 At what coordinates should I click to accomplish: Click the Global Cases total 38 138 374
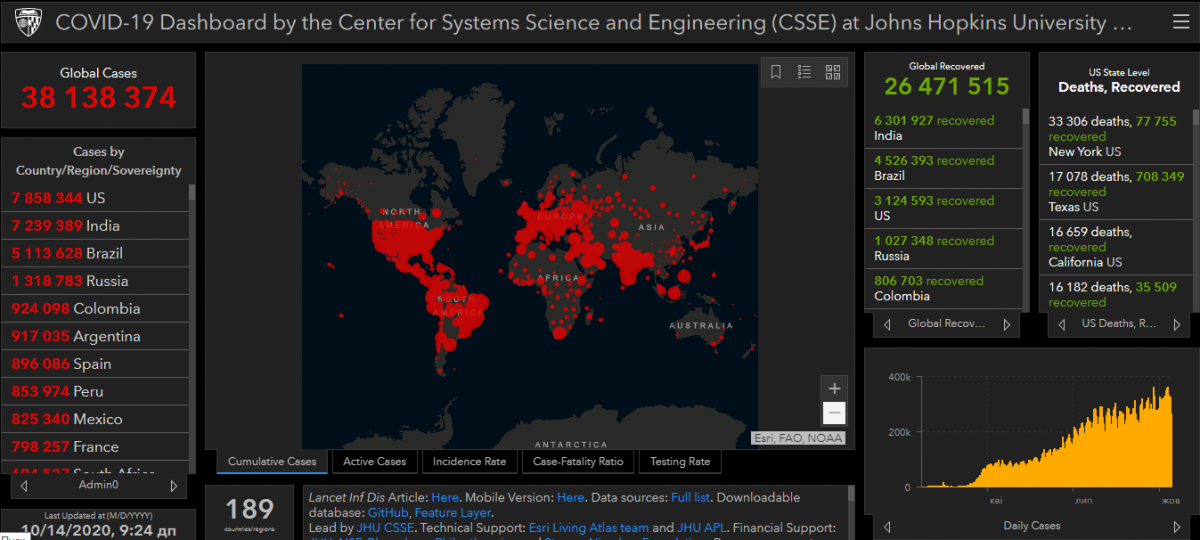(x=98, y=98)
